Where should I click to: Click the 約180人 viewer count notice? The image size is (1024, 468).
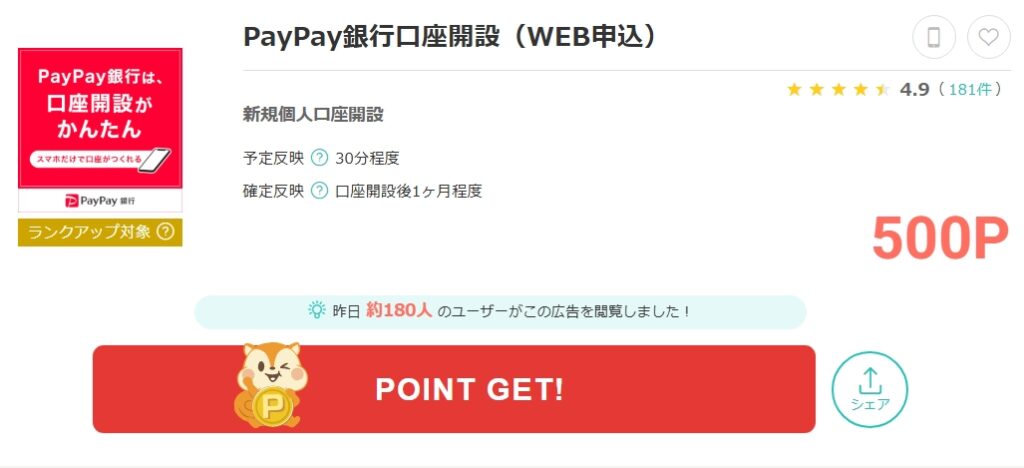(500, 311)
